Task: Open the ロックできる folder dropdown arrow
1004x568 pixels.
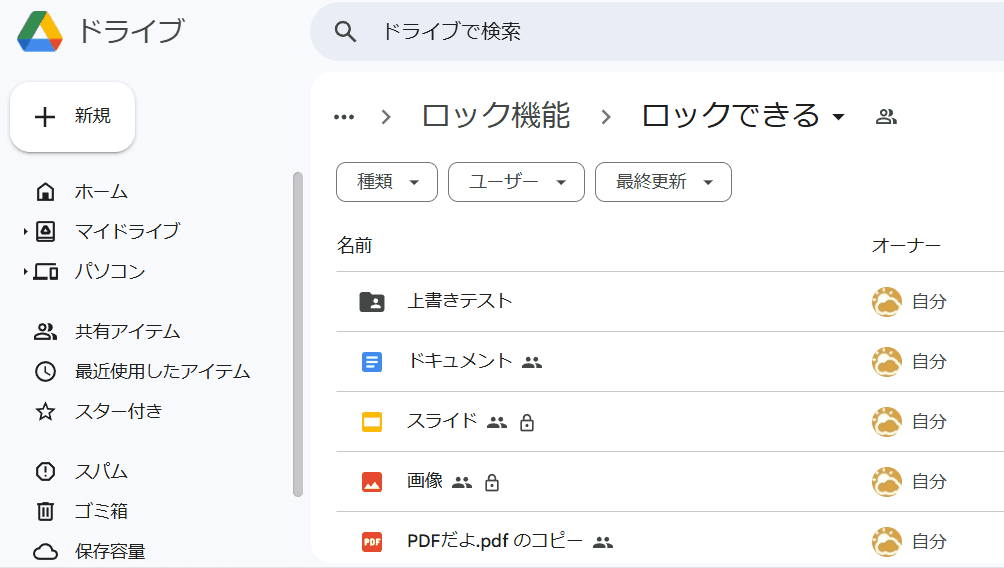Action: (838, 117)
